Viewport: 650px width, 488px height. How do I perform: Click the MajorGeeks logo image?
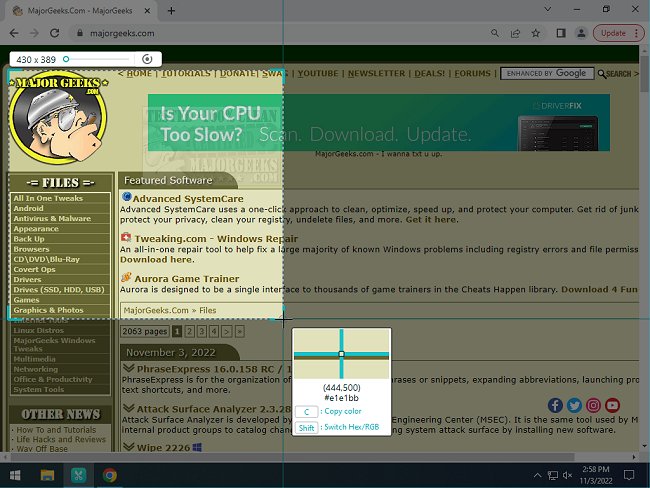coord(58,119)
